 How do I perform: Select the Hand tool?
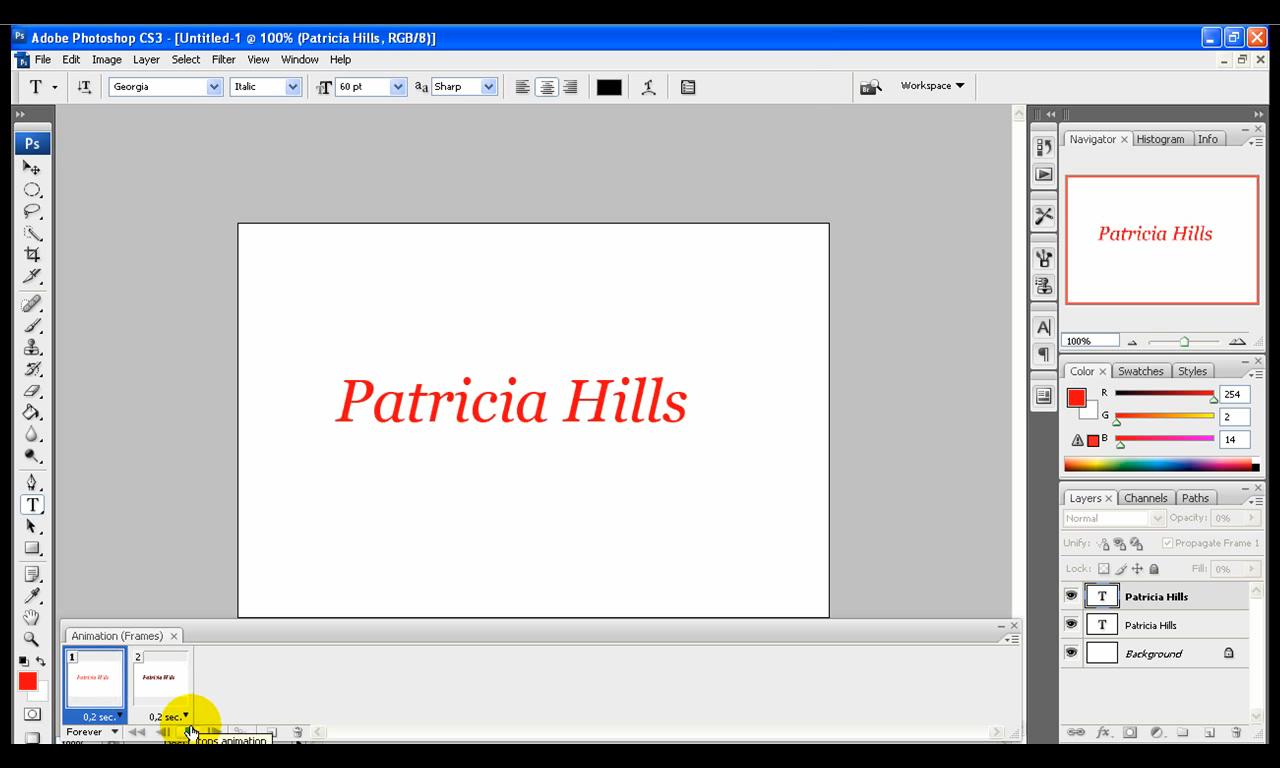[x=32, y=618]
